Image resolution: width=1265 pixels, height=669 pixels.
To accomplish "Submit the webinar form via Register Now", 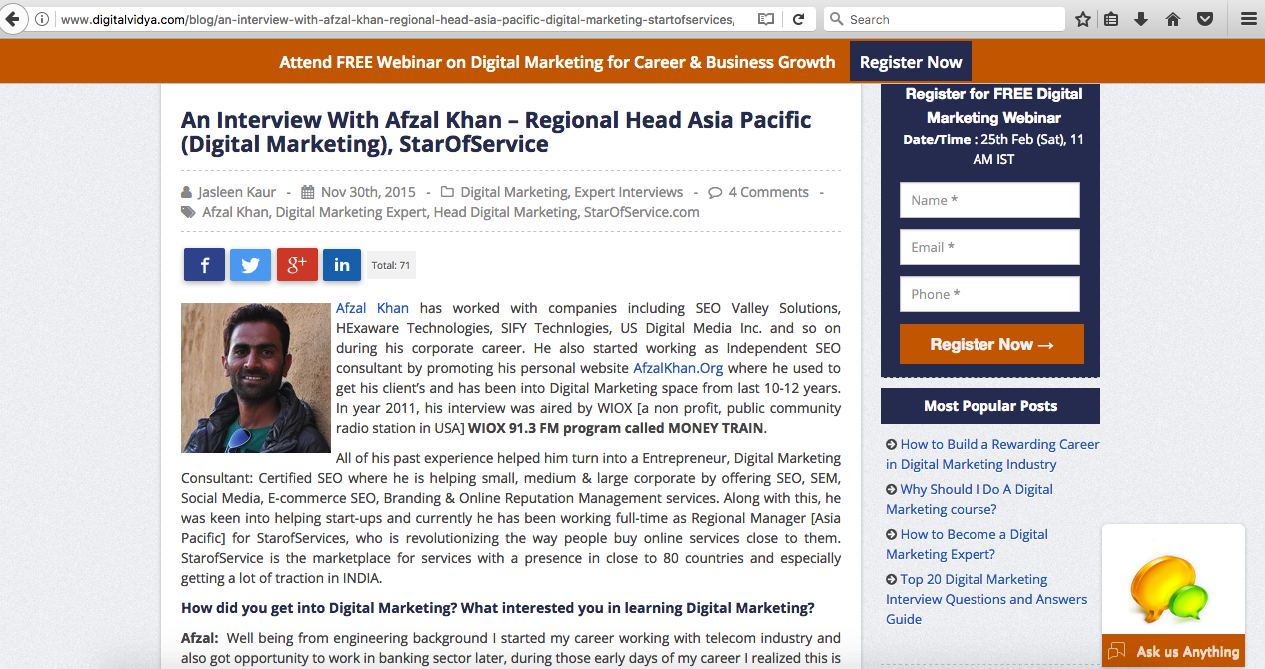I will [x=991, y=343].
